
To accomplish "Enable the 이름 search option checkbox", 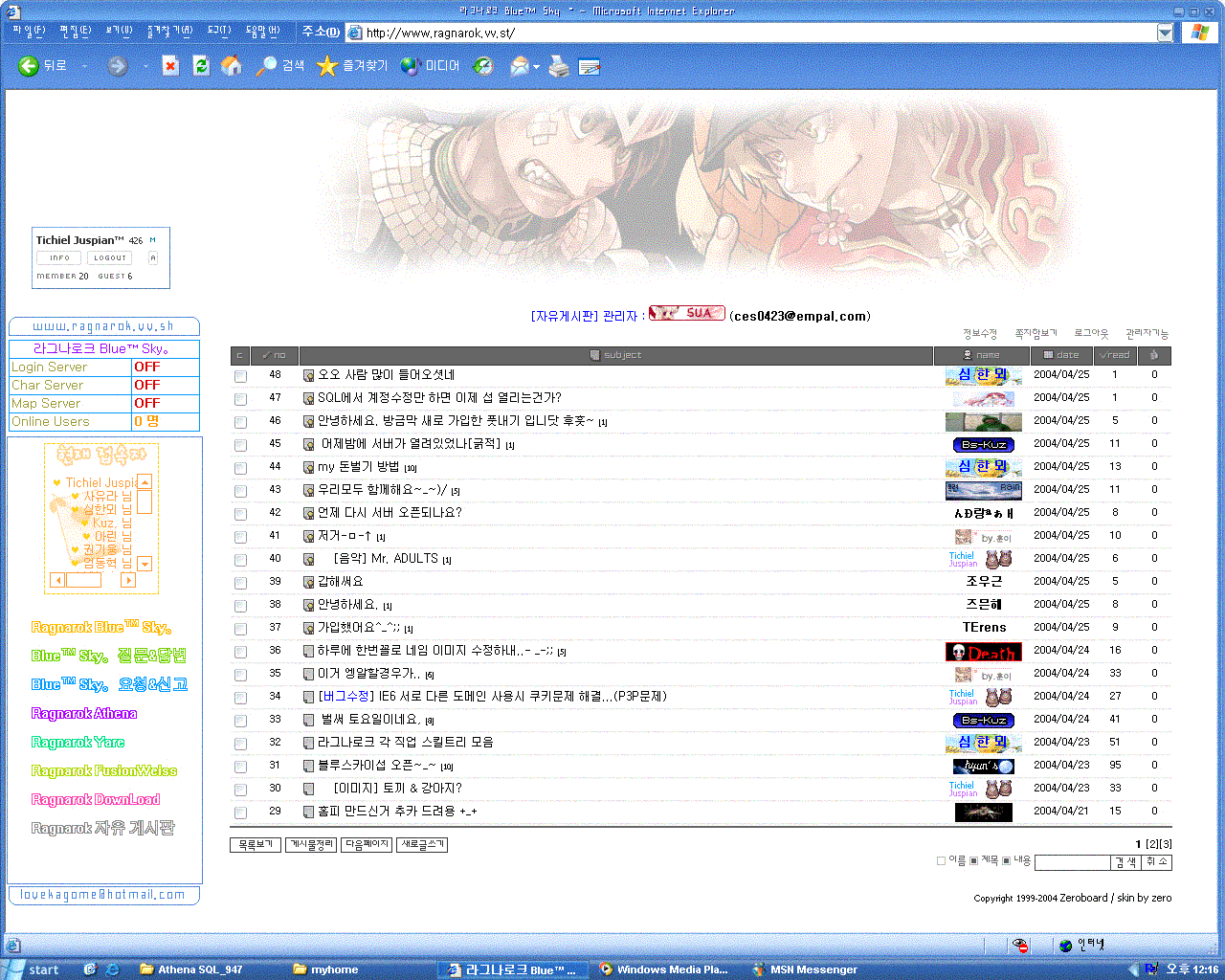I will (x=941, y=861).
